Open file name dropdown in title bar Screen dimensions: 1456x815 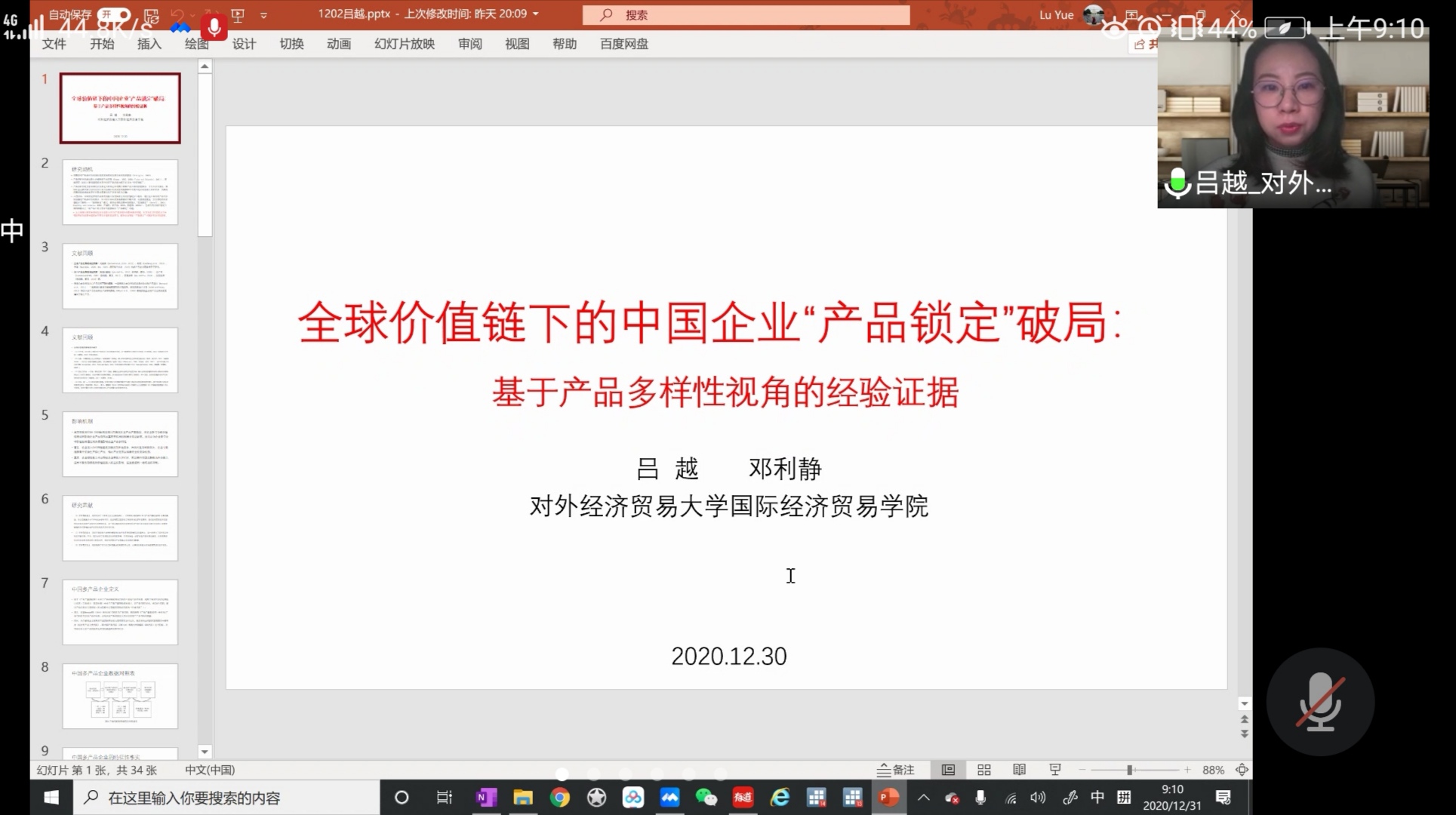[536, 14]
